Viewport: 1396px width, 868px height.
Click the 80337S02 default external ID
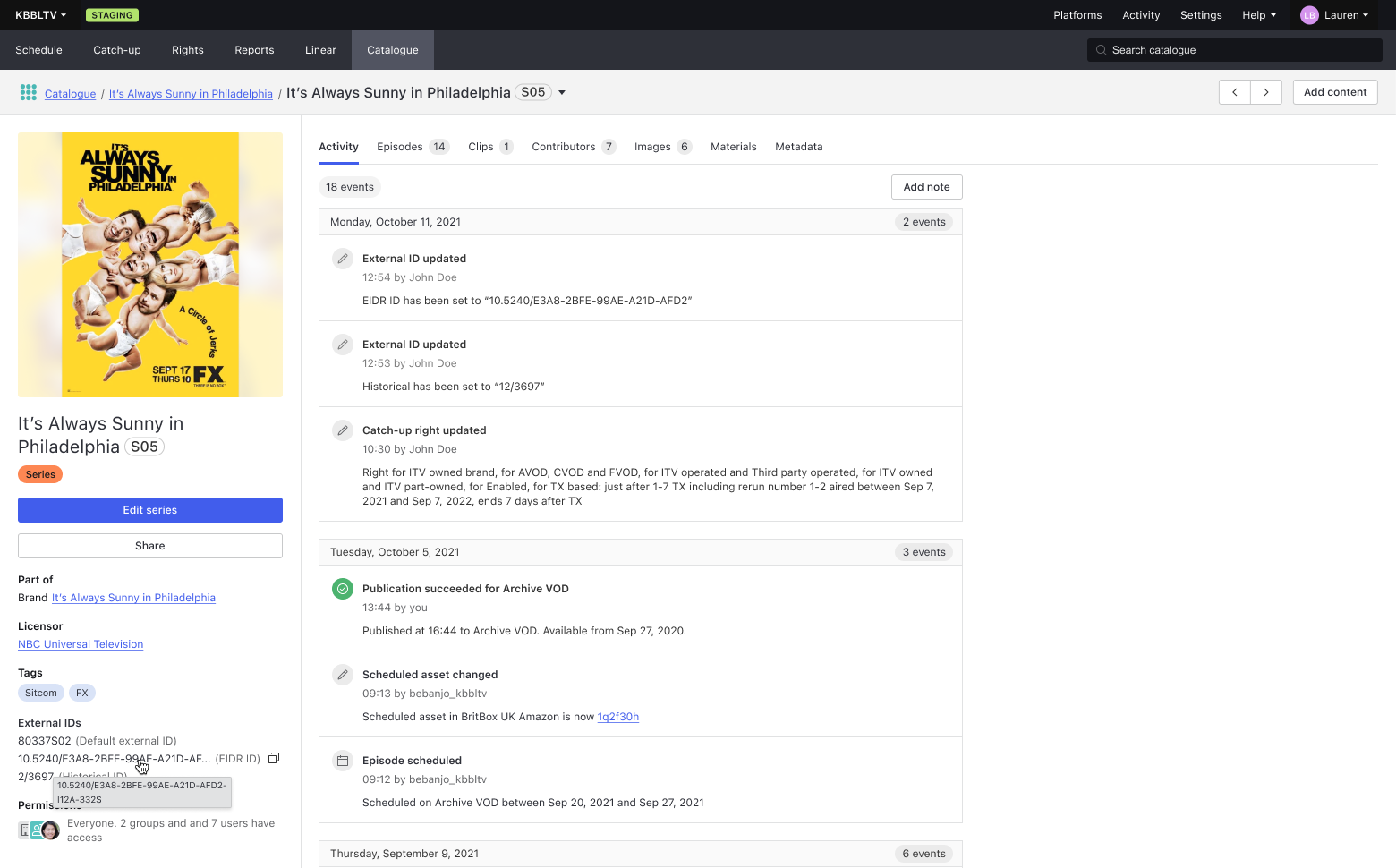[45, 741]
